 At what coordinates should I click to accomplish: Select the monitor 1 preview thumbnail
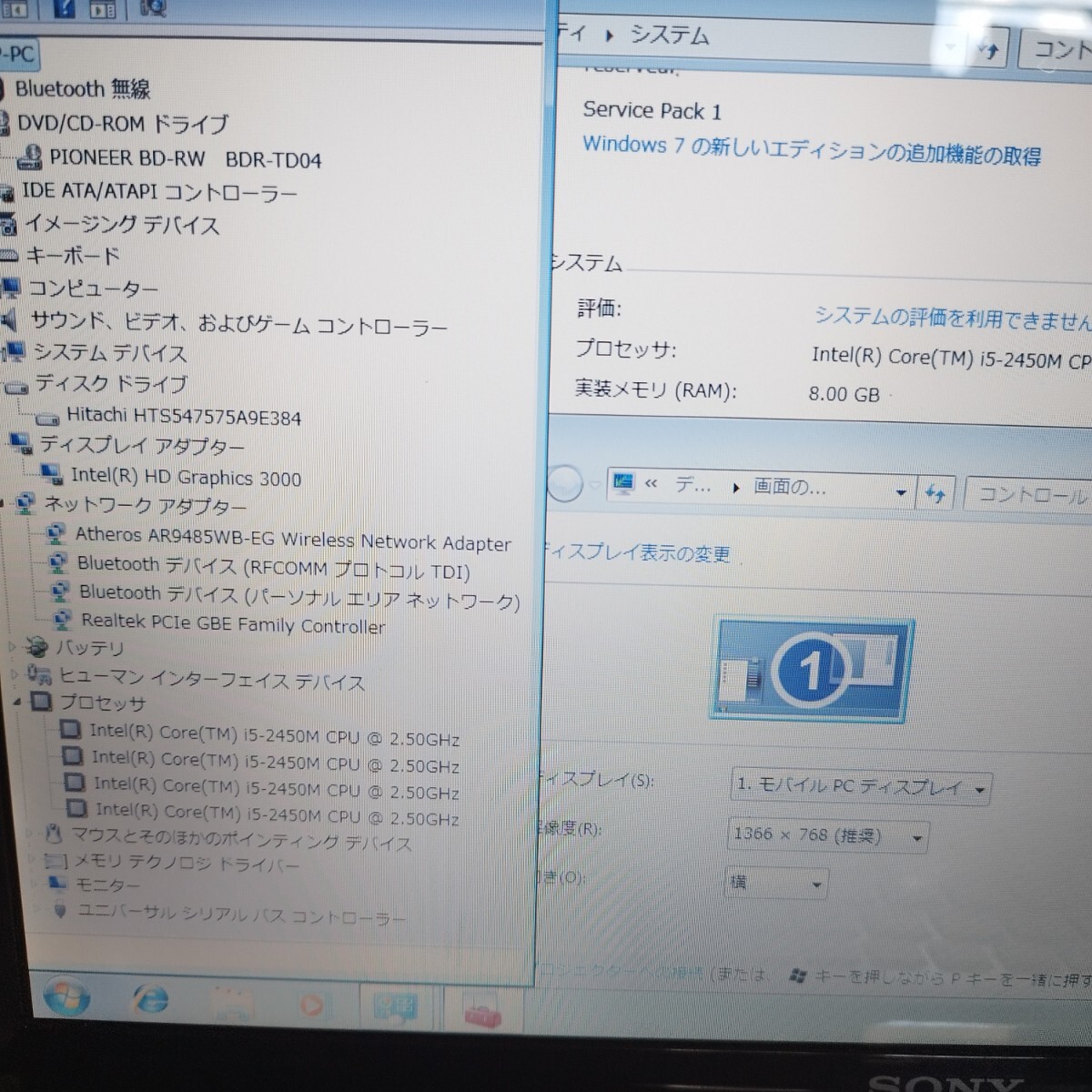pyautogui.click(x=812, y=670)
